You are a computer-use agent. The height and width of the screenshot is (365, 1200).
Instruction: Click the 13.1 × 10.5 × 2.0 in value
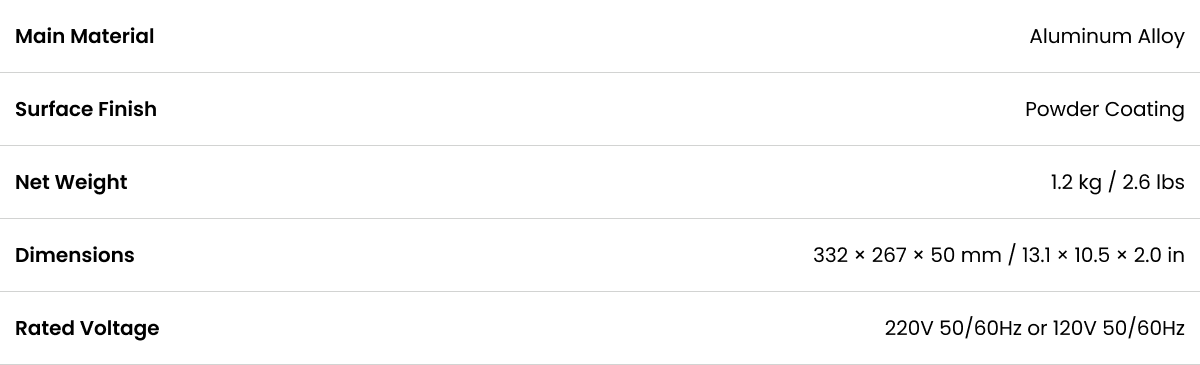tap(1103, 256)
